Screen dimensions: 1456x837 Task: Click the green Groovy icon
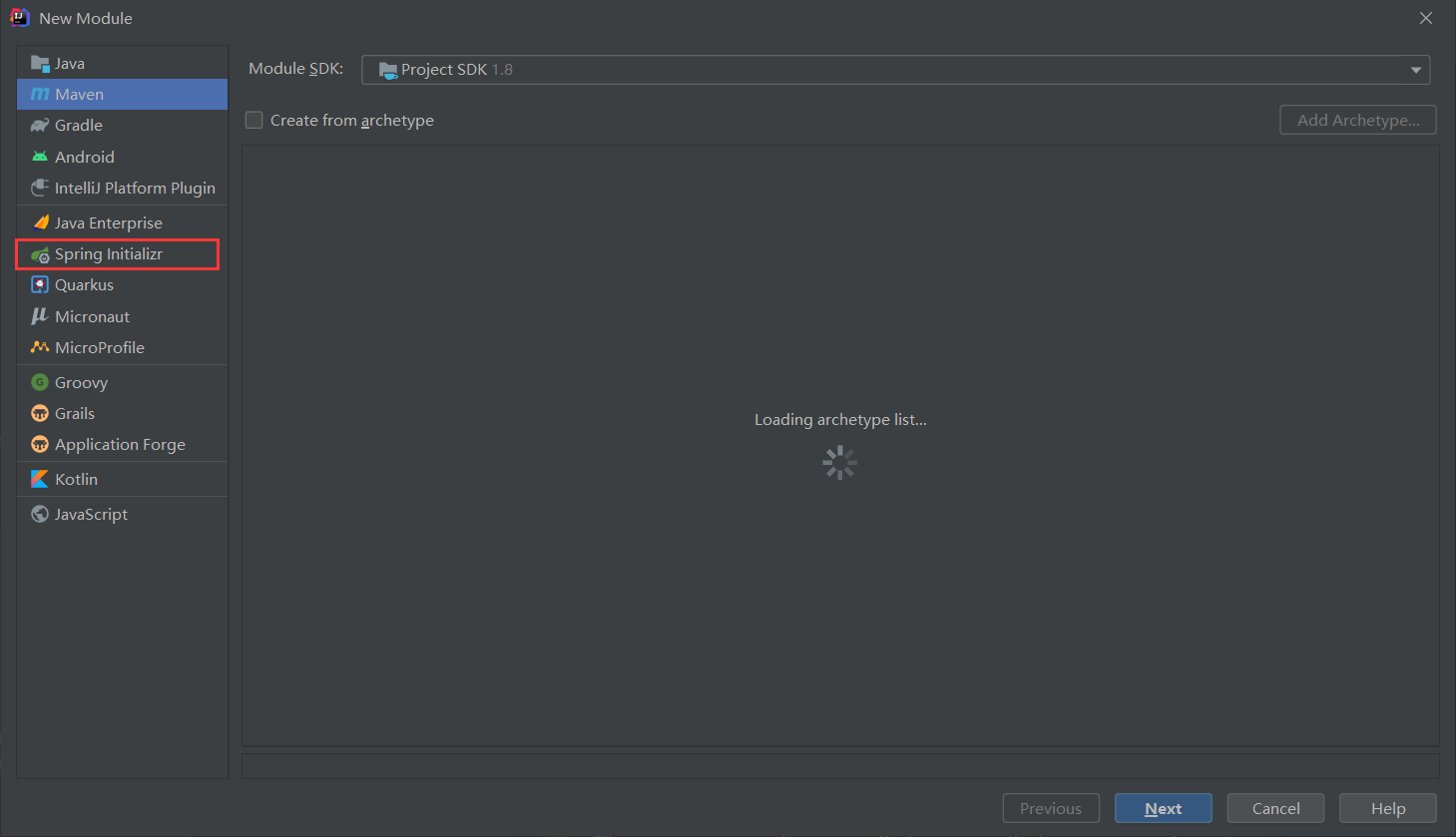point(40,382)
